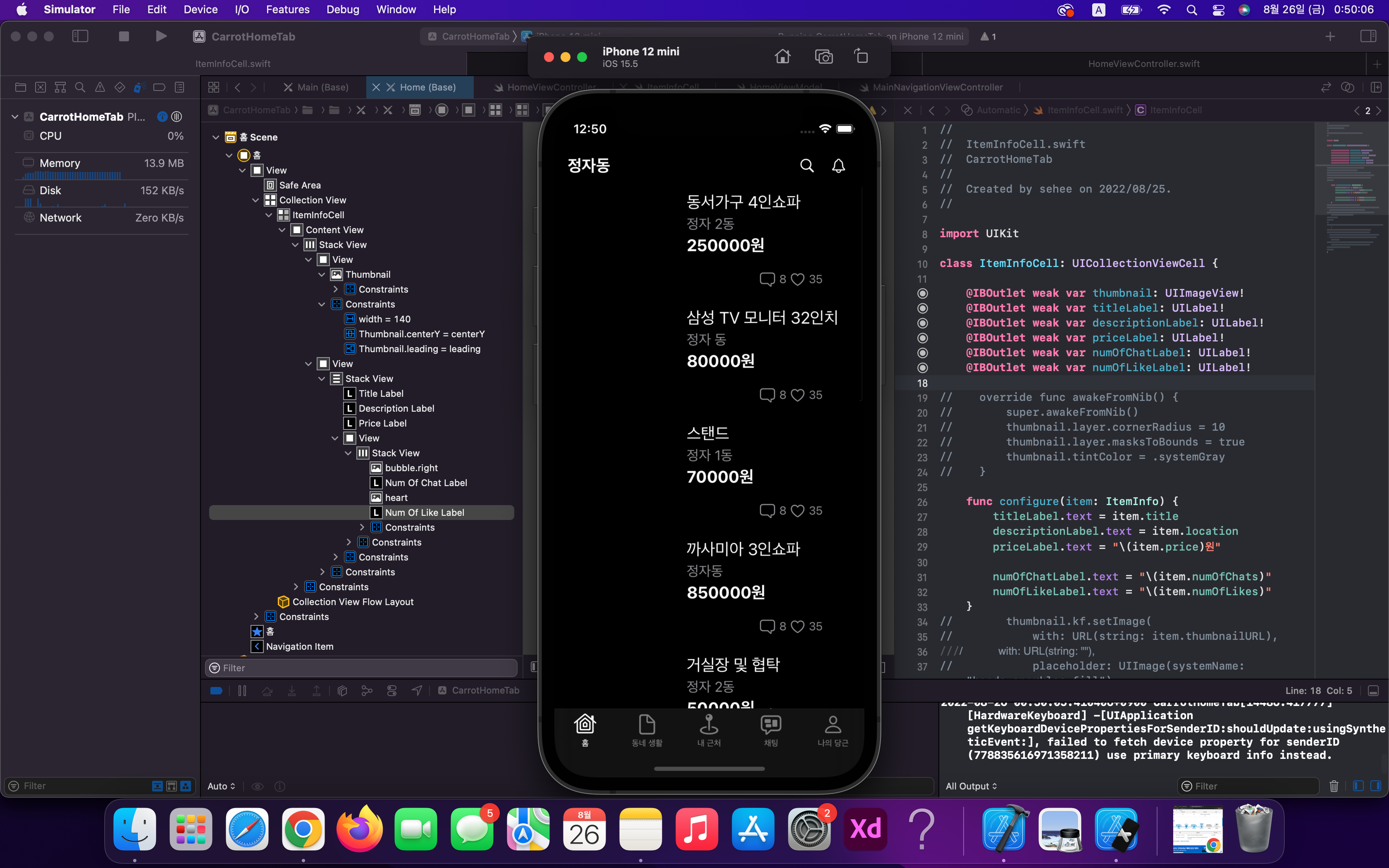Toggle breakpoints activation in debug bar
1389x868 pixels.
216,691
